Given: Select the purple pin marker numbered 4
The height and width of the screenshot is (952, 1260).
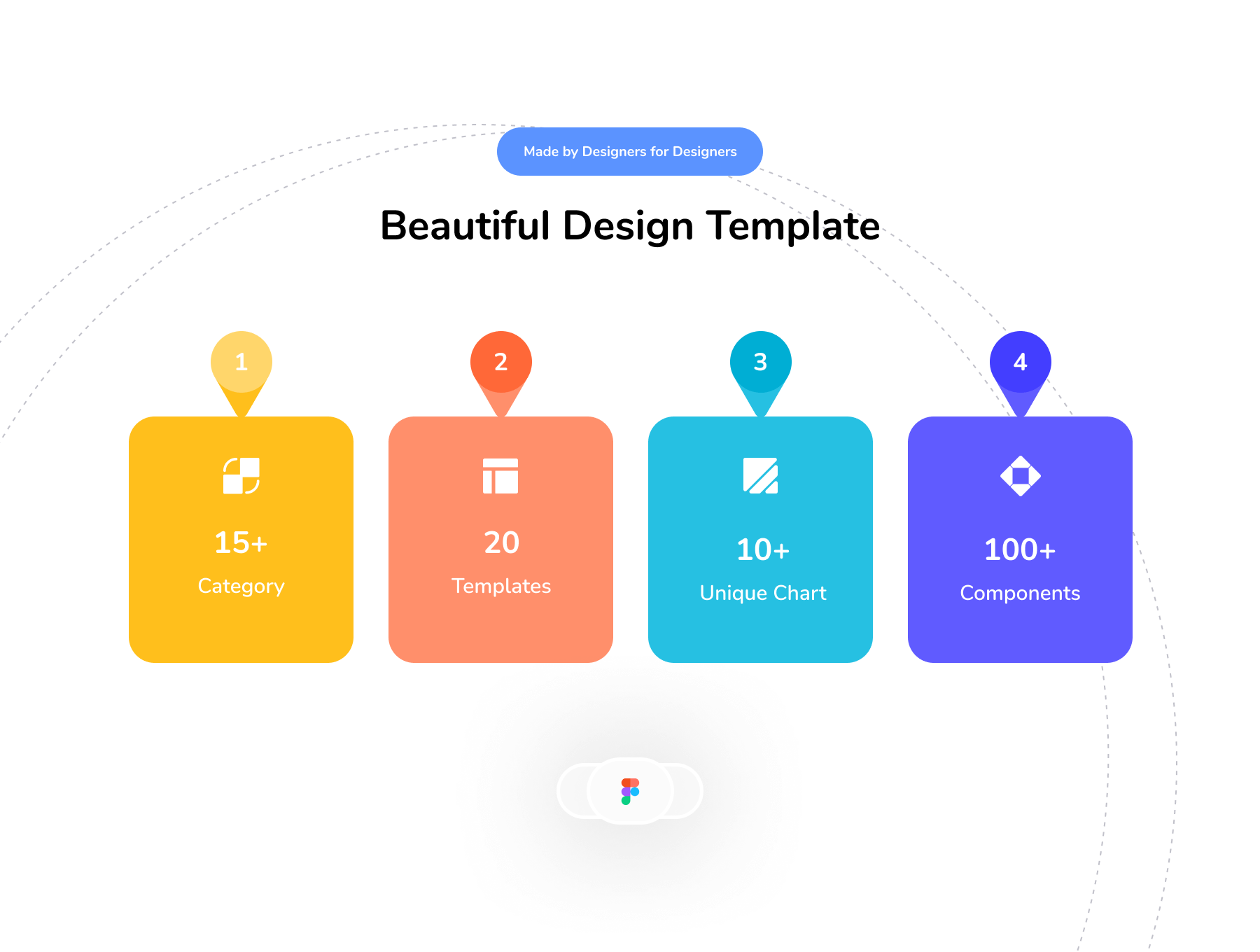Looking at the screenshot, I should coord(1020,363).
